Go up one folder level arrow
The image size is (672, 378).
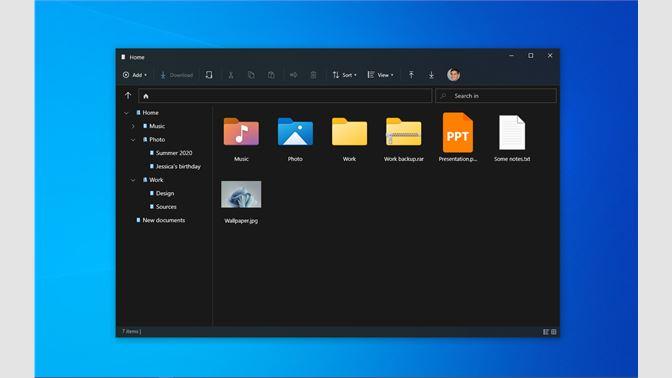(128, 96)
